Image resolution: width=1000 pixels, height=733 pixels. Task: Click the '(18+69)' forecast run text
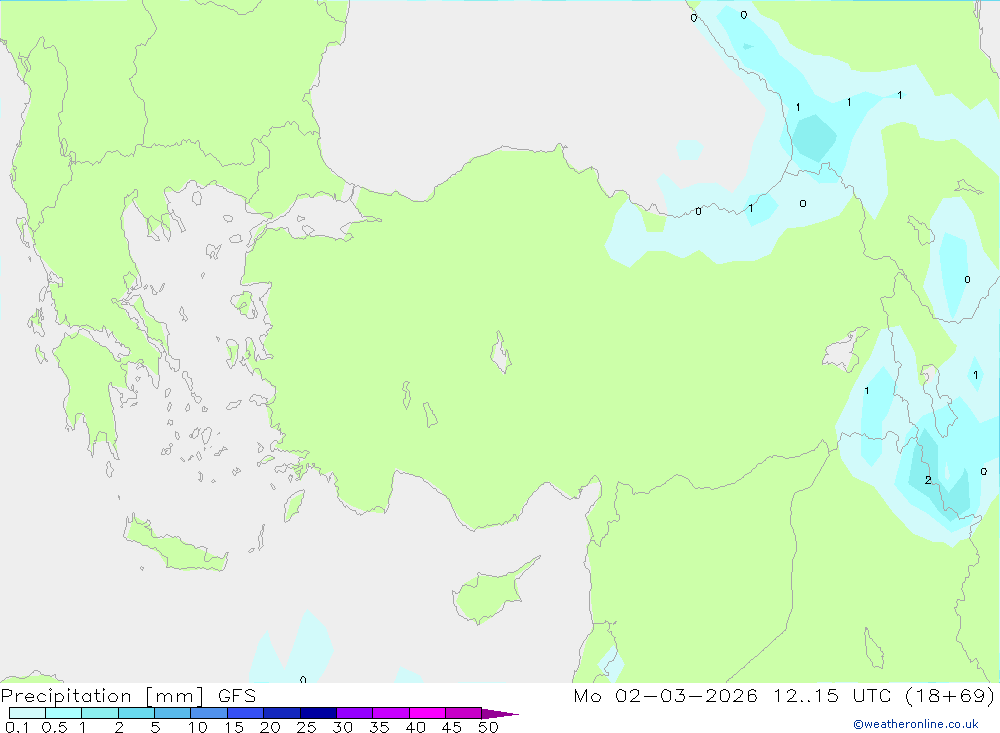pyautogui.click(x=950, y=695)
